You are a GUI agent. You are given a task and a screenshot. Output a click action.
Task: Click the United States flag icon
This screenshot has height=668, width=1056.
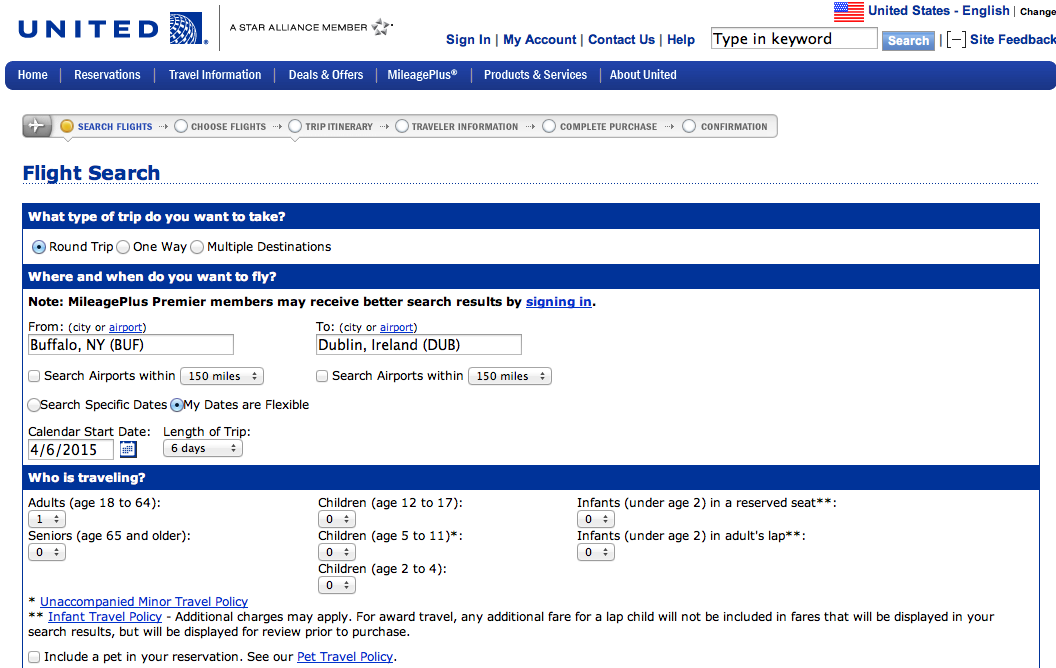click(848, 11)
